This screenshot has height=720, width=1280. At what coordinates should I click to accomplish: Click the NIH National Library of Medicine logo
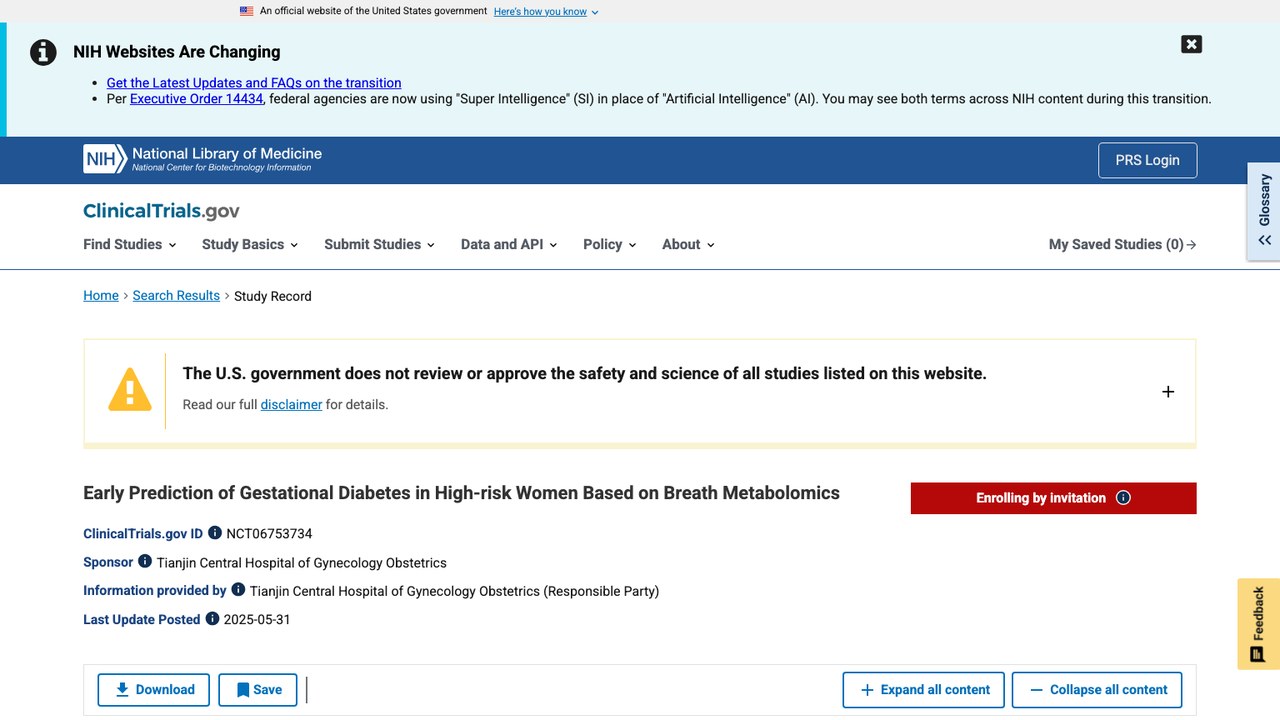coord(203,159)
